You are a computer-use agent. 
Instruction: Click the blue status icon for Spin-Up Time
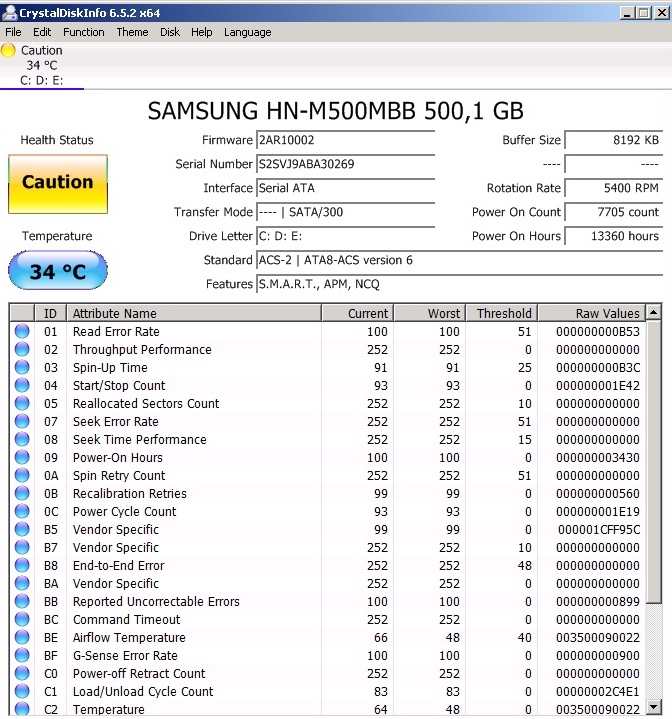(x=22, y=367)
